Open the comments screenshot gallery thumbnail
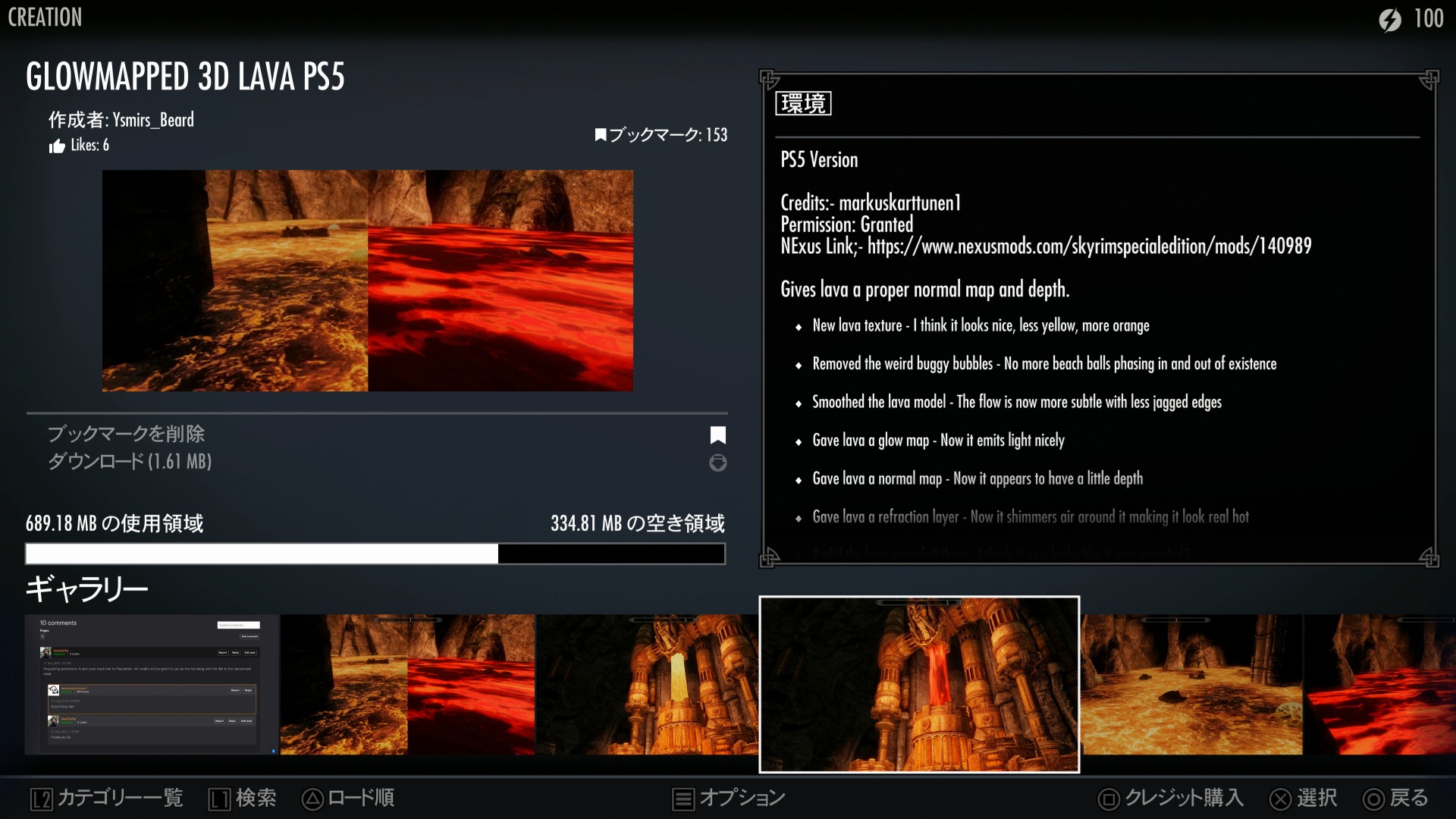This screenshot has width=1456, height=819. [x=152, y=684]
